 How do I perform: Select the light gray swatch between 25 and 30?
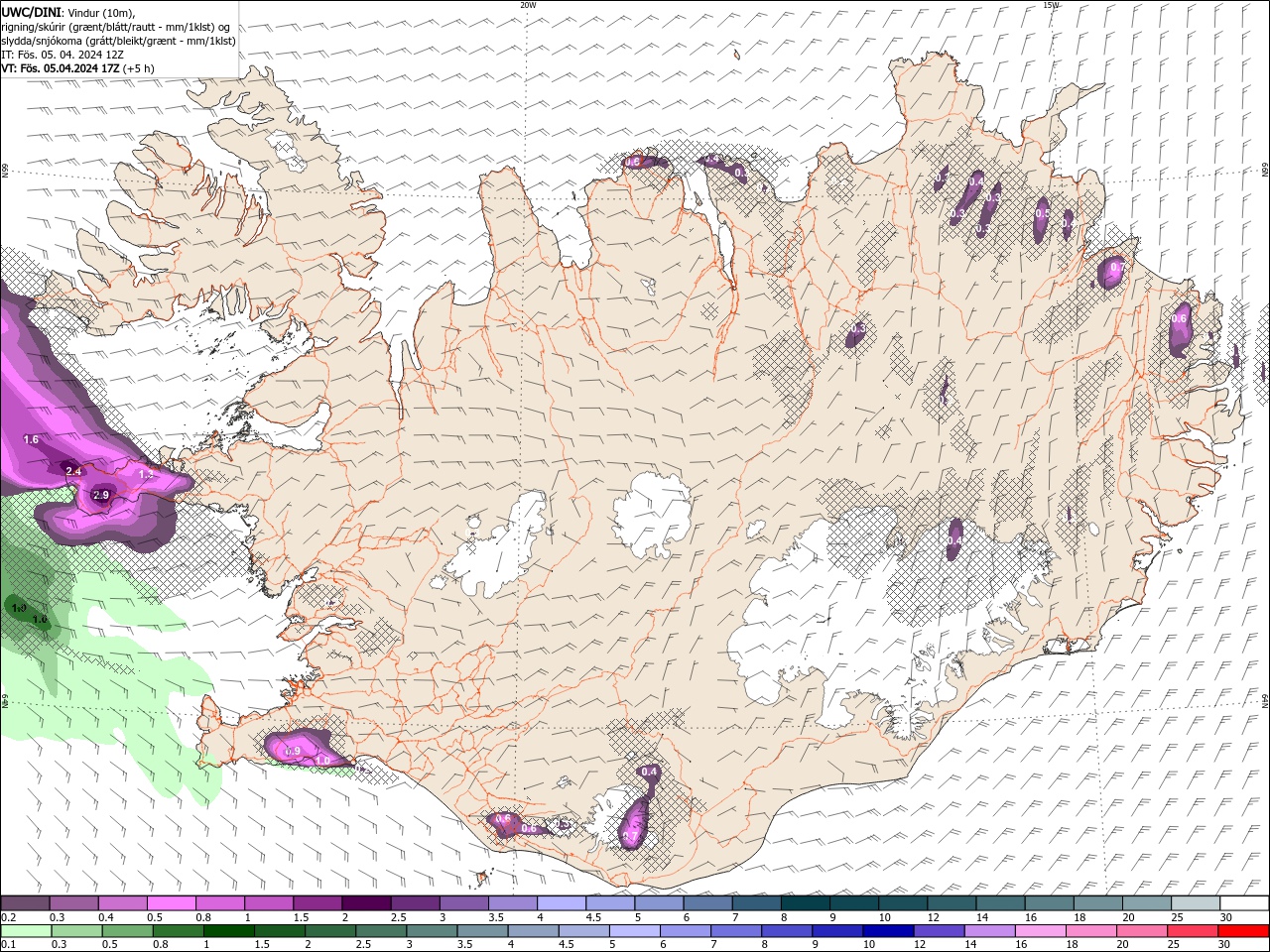pyautogui.click(x=1195, y=903)
